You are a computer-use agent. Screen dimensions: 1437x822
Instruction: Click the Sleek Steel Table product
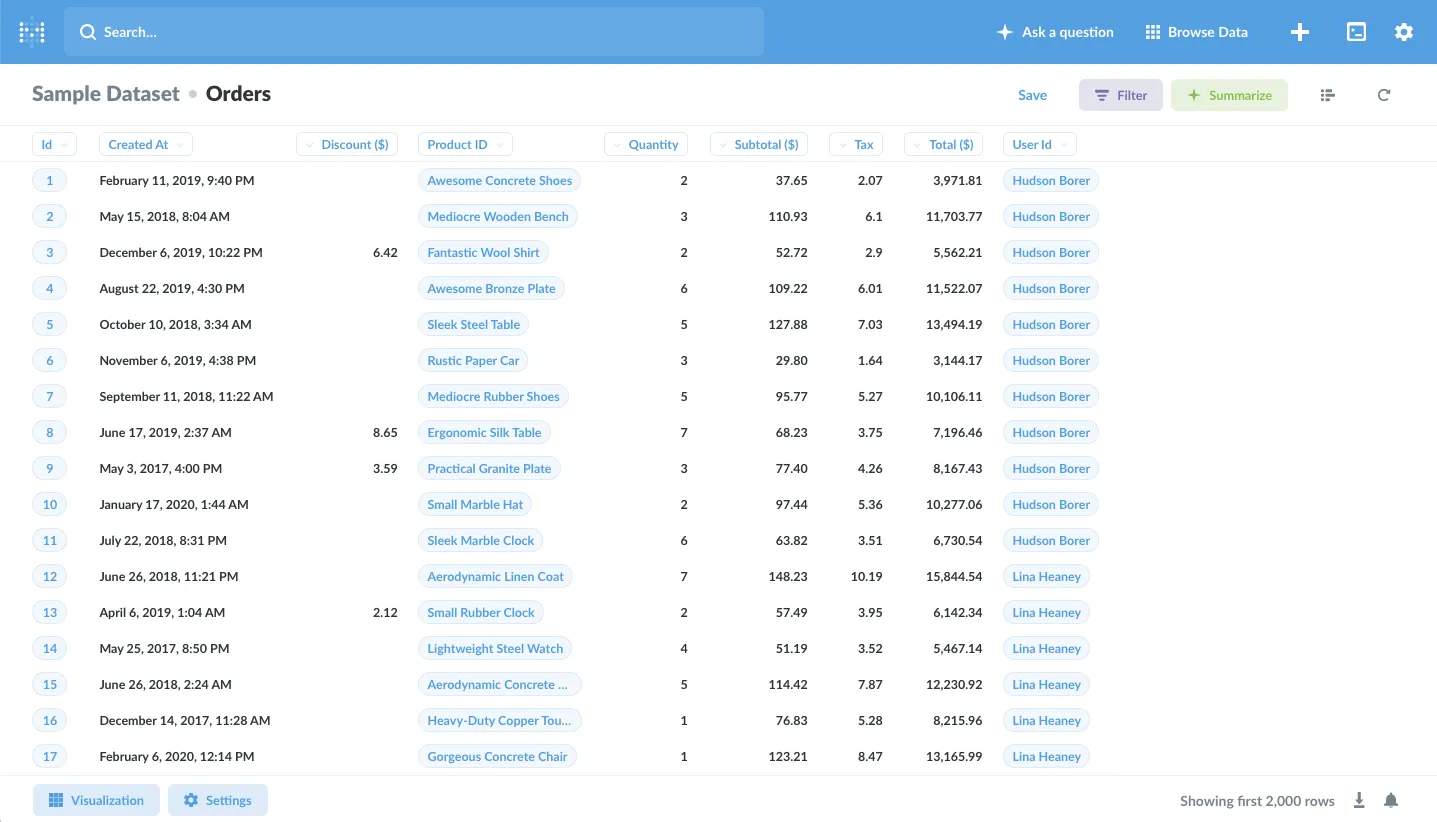point(474,324)
